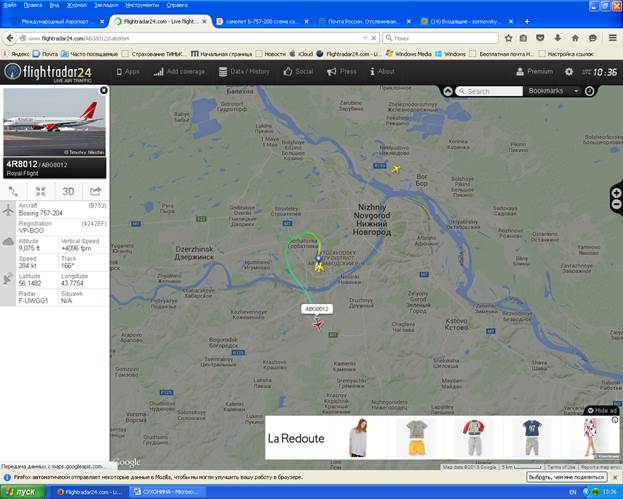Switch to Microsoft Word taskbar window

coord(167,492)
